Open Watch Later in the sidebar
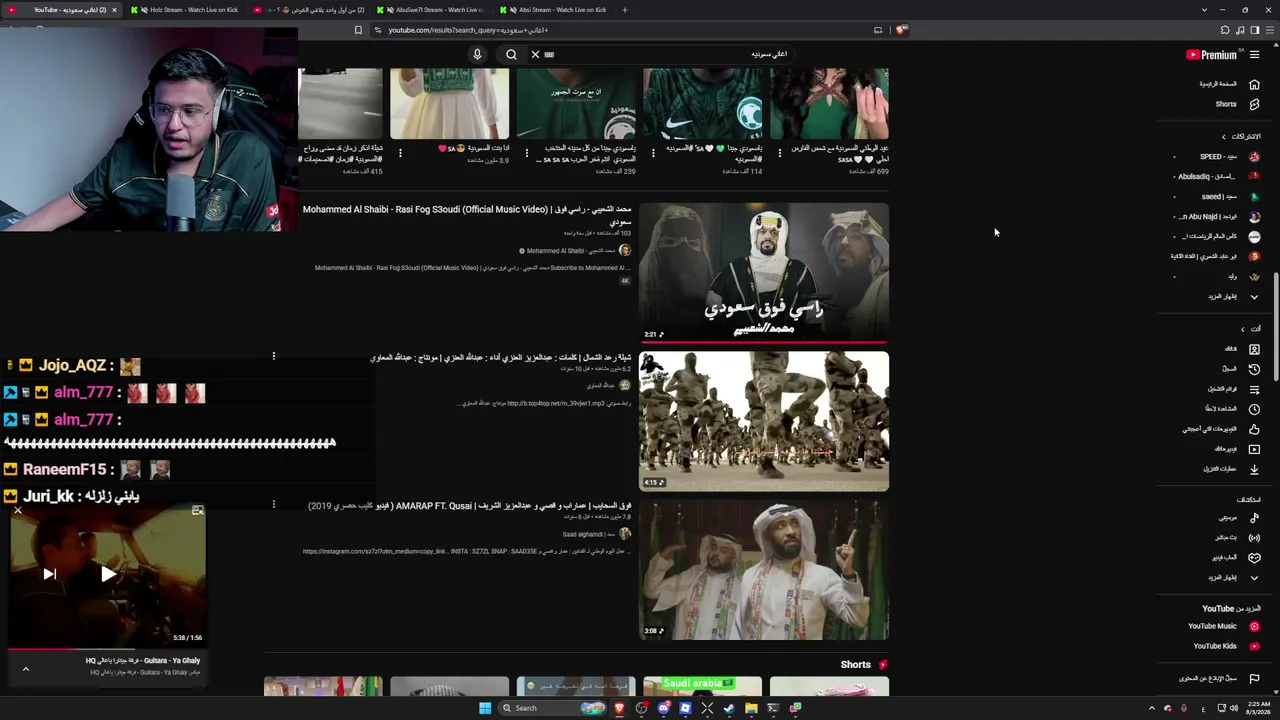This screenshot has width=1280, height=720. pos(1254,409)
